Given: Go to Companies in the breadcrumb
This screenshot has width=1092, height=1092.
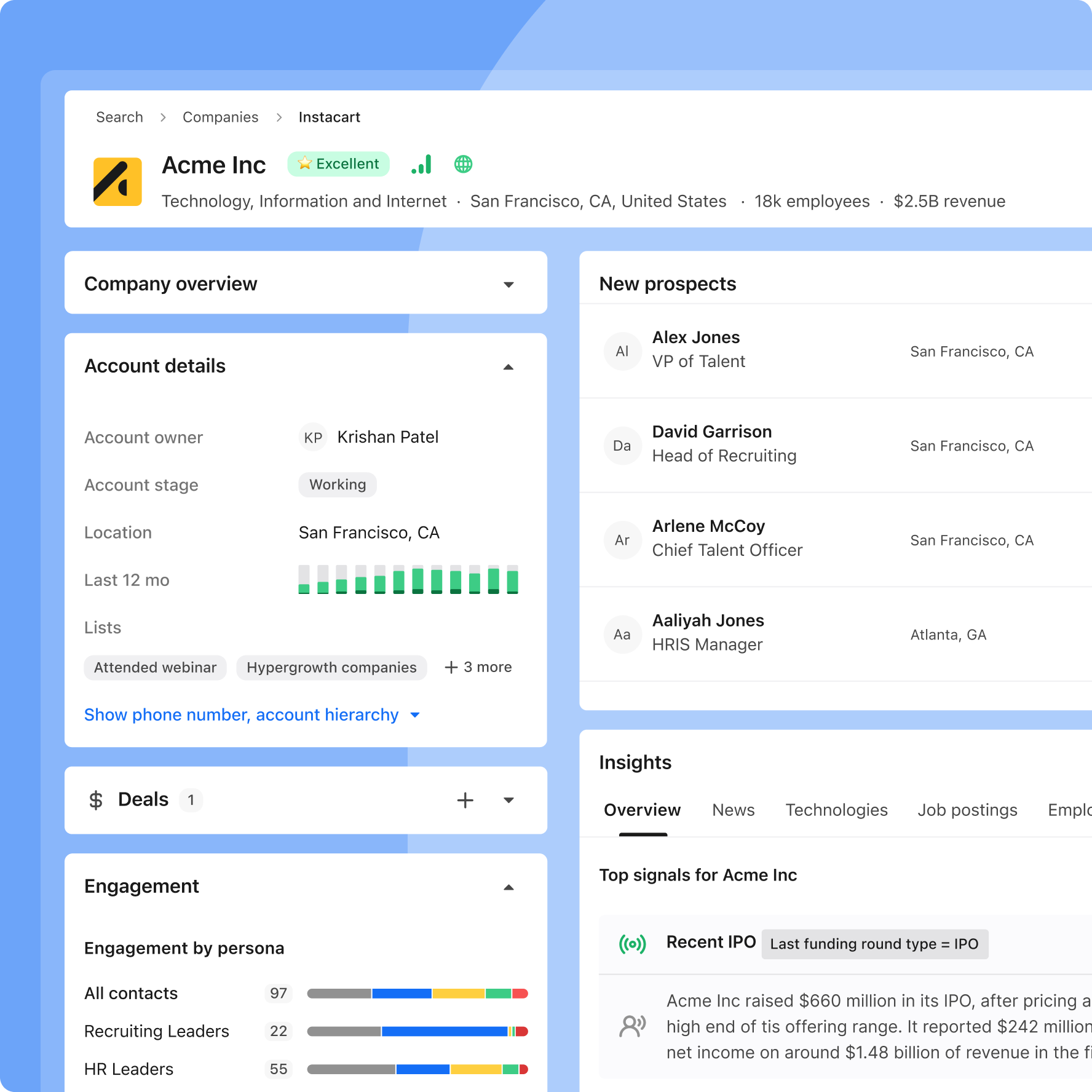Looking at the screenshot, I should pos(220,117).
